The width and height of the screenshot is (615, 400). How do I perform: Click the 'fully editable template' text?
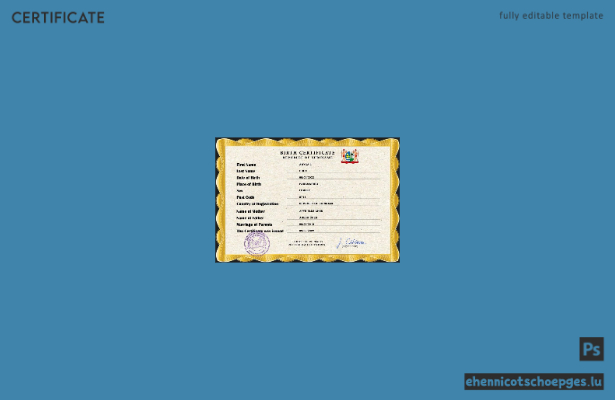click(x=551, y=16)
